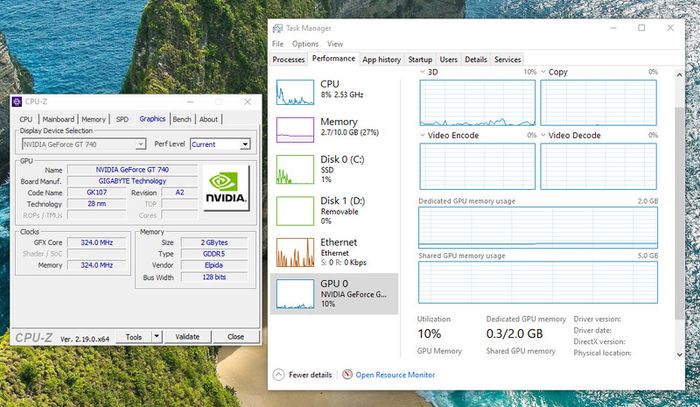This screenshot has height=407, width=700.
Task: Click the memory Vendor Elpida value
Action: click(214, 265)
